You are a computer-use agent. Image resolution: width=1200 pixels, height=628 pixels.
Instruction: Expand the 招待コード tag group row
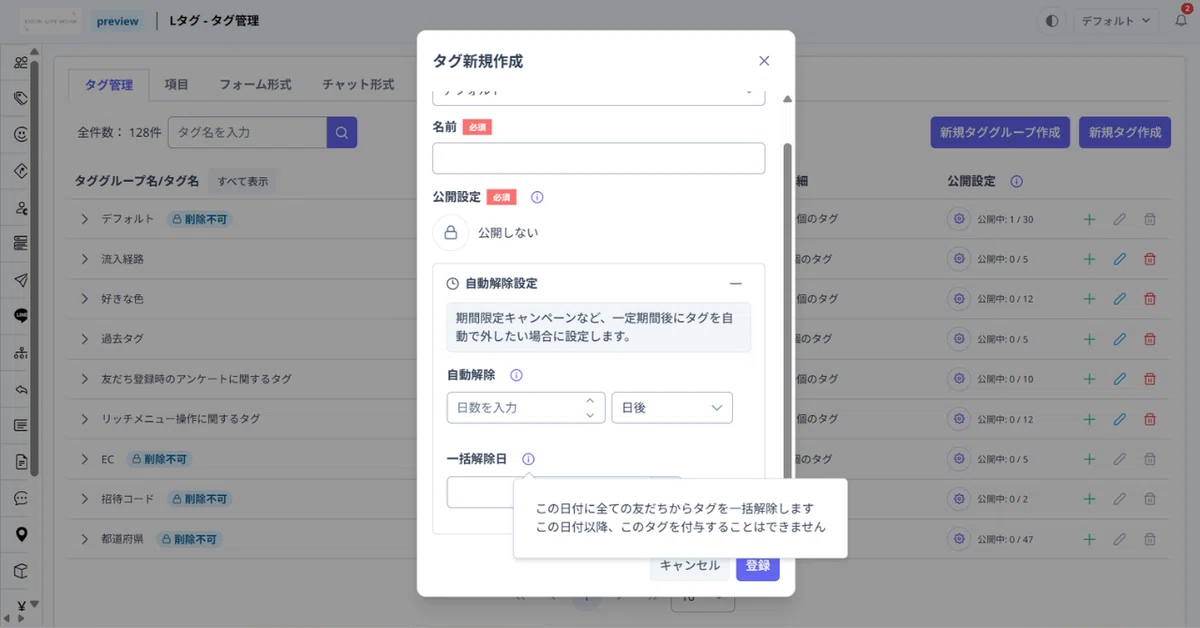[85, 499]
